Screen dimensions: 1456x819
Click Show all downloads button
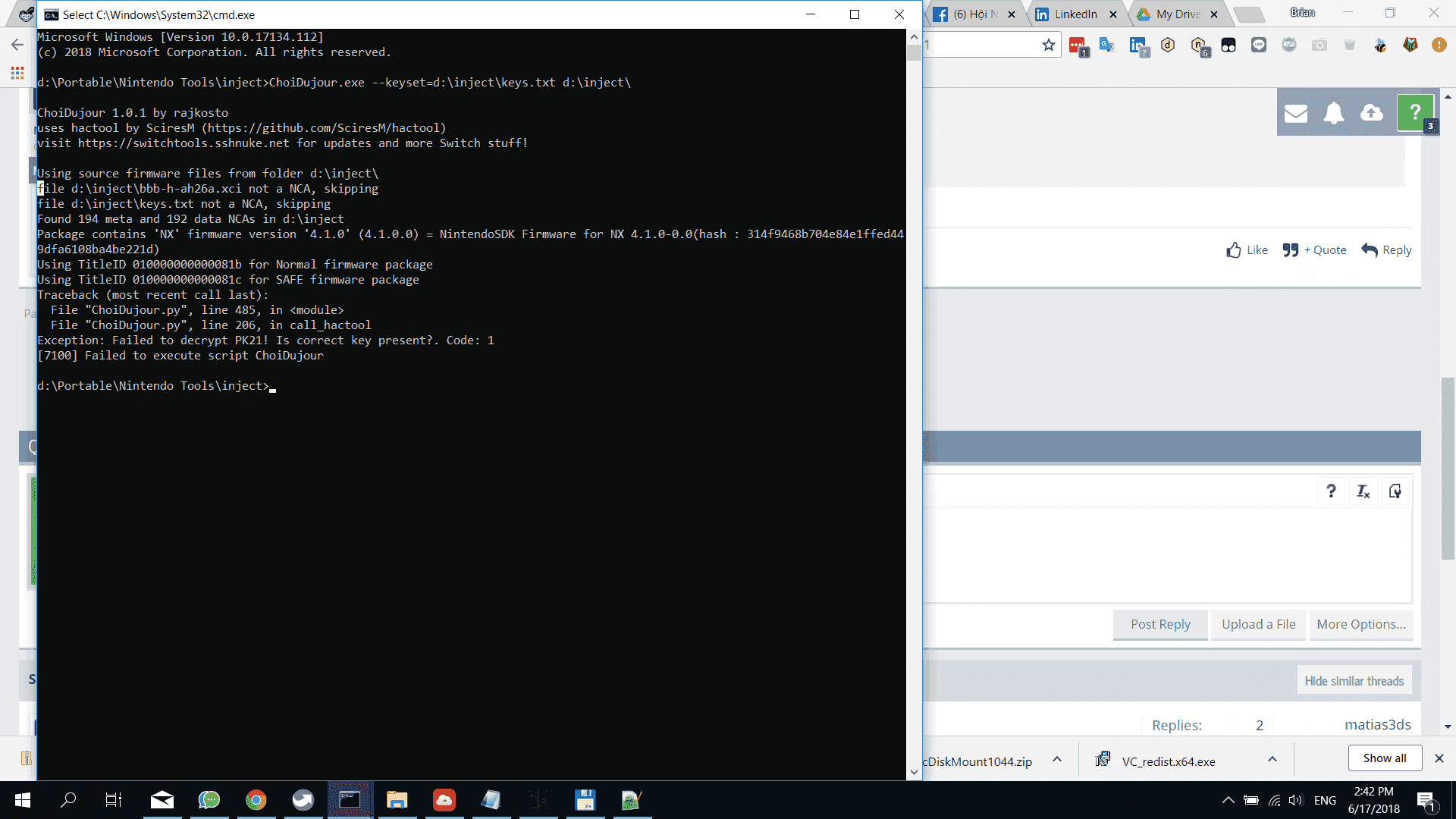[1385, 758]
